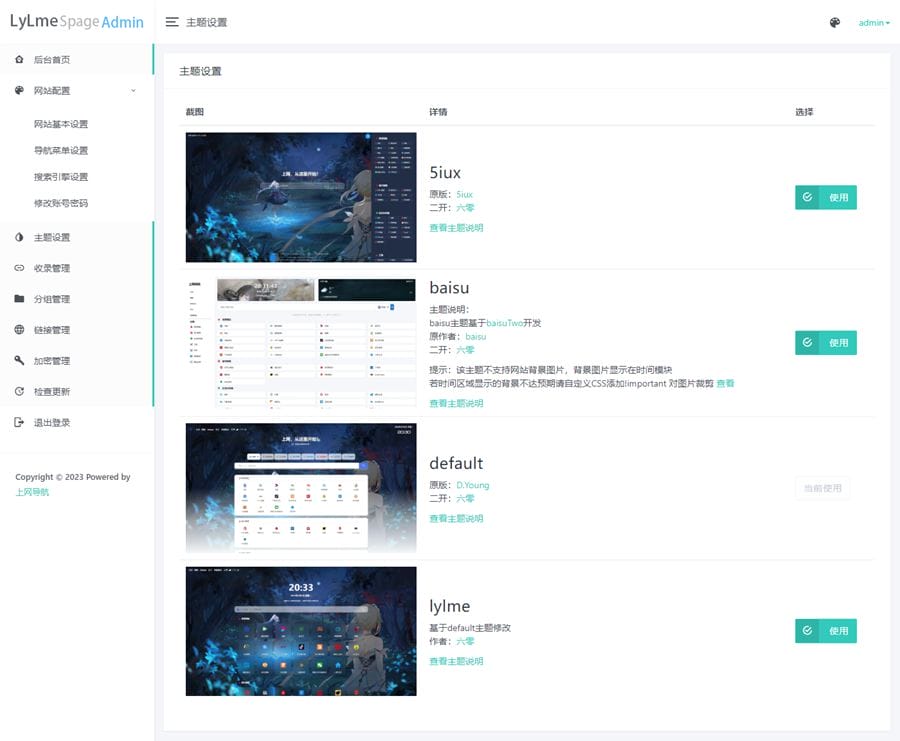
Task: Toggle the sidebar with the hamburger icon
Action: [172, 21]
